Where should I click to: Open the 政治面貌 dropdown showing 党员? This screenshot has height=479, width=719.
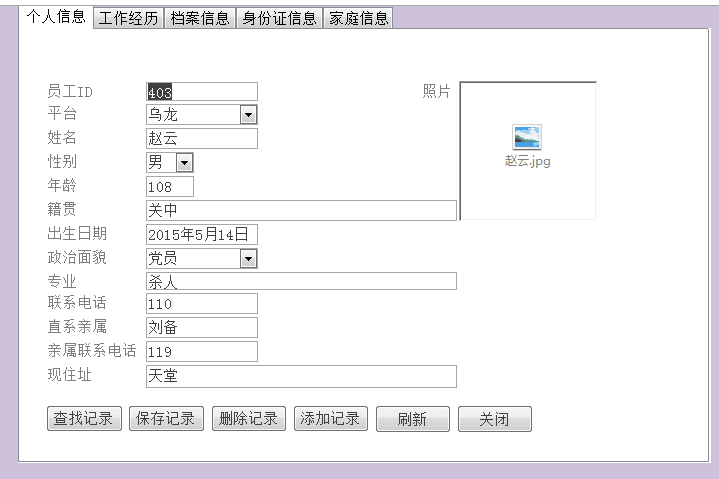click(x=248, y=259)
